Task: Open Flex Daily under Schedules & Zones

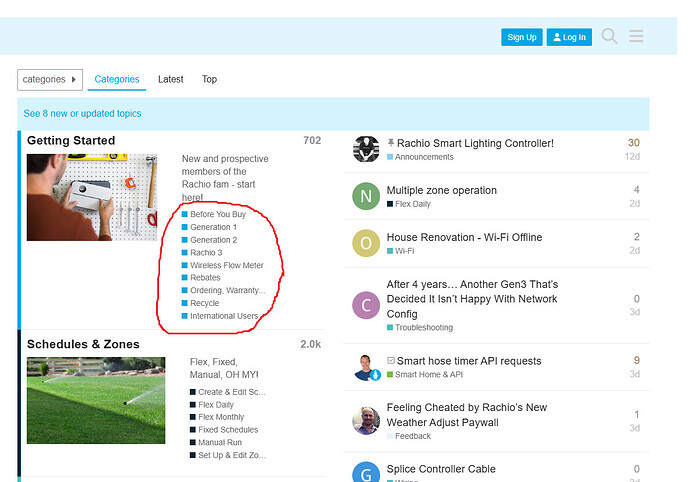Action: coord(216,405)
